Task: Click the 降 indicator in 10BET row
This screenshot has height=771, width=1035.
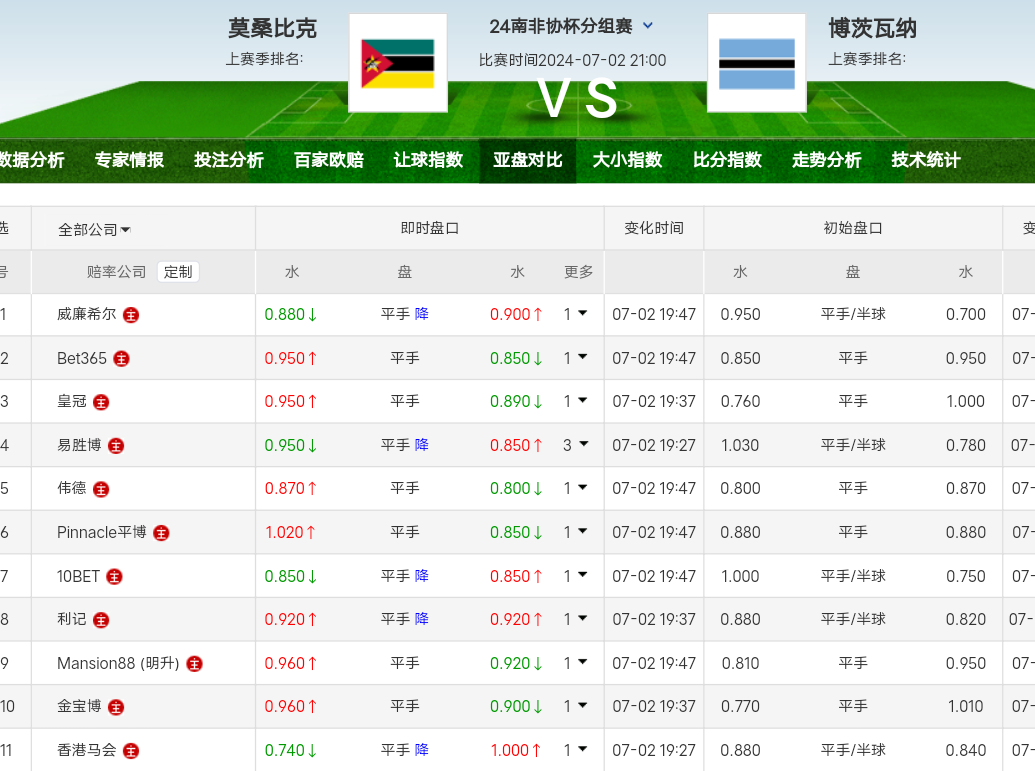Action: [422, 576]
